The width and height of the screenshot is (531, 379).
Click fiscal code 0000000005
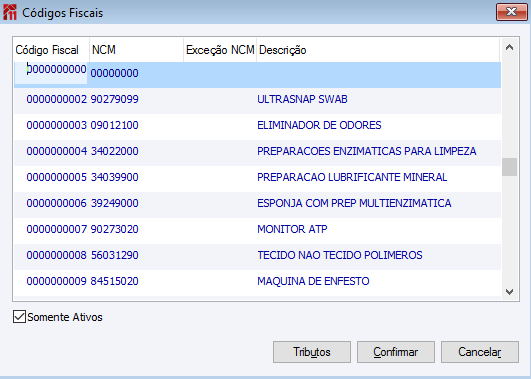[57, 177]
